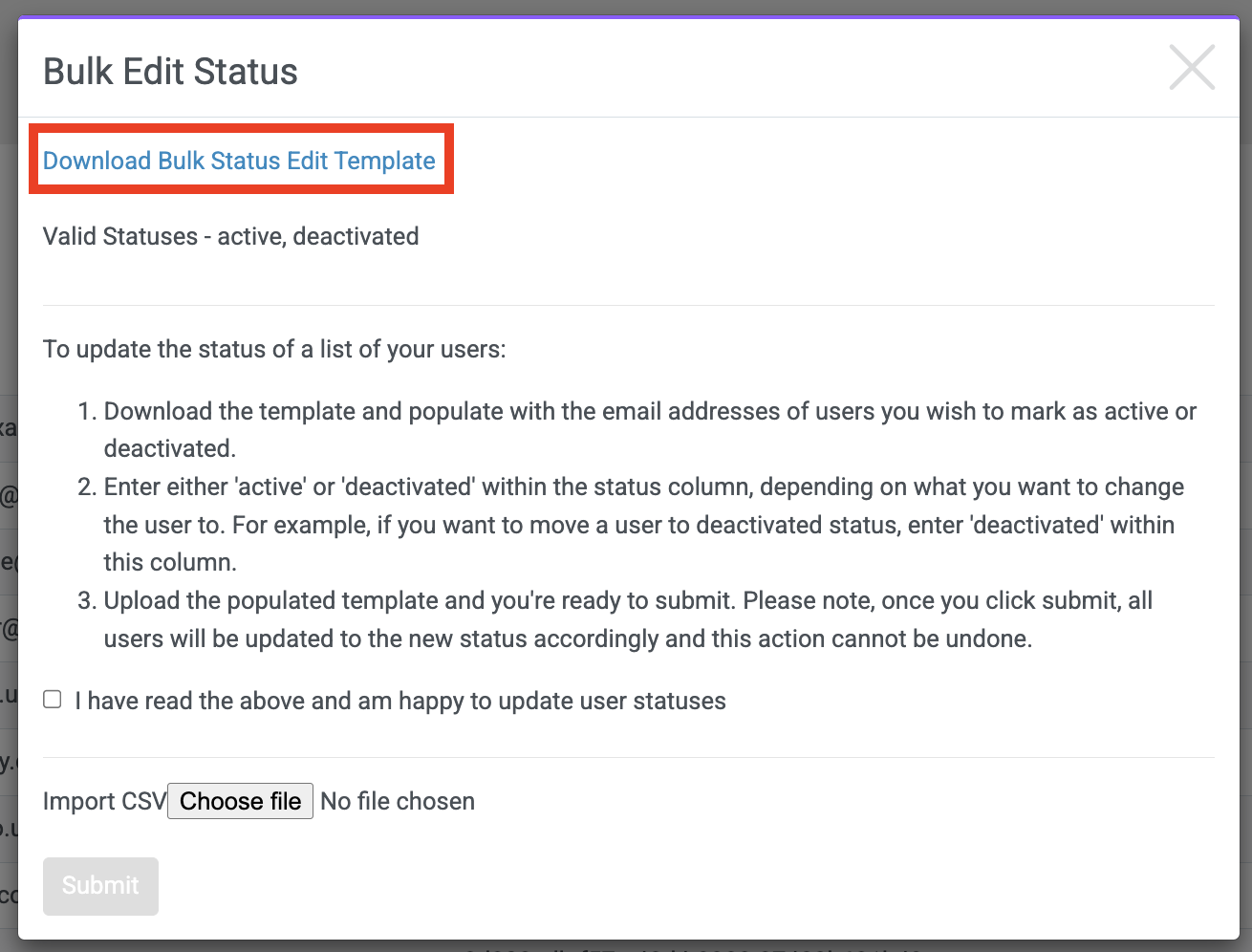
Task: Click the disabled Submit button
Action: tap(100, 886)
